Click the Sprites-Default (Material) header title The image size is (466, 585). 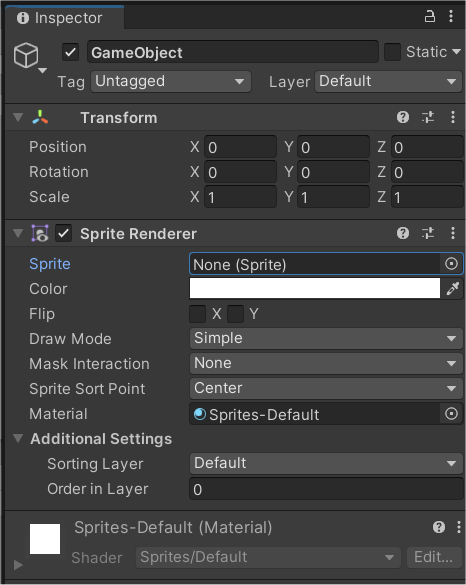pos(173,528)
